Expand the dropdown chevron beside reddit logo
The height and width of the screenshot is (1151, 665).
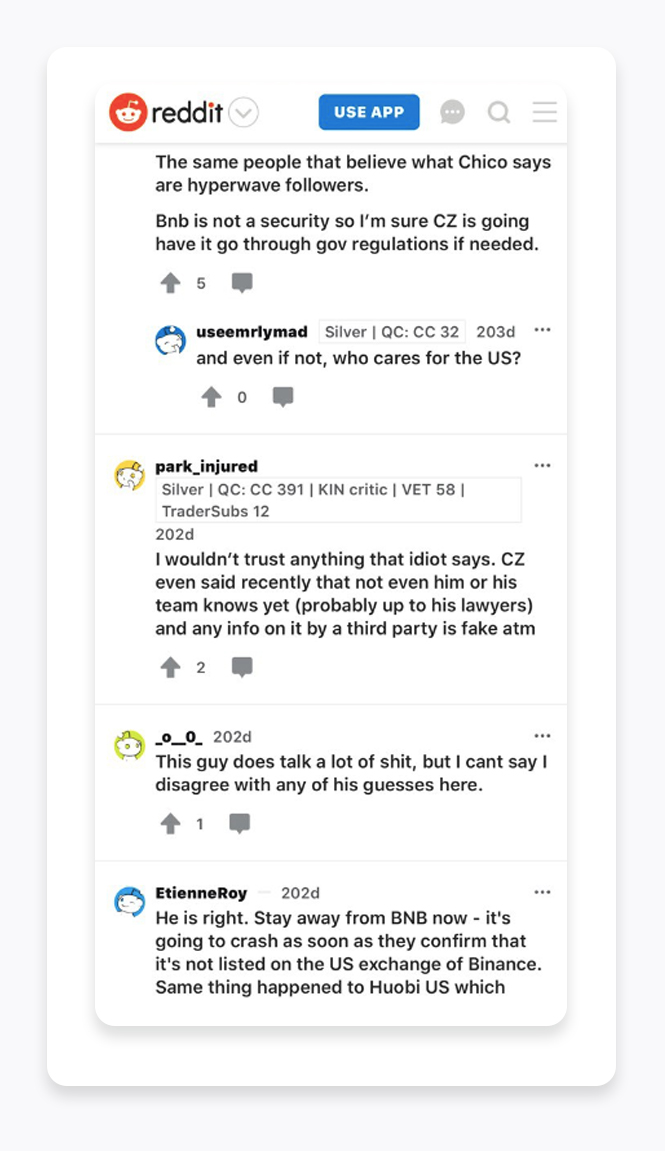click(x=243, y=113)
